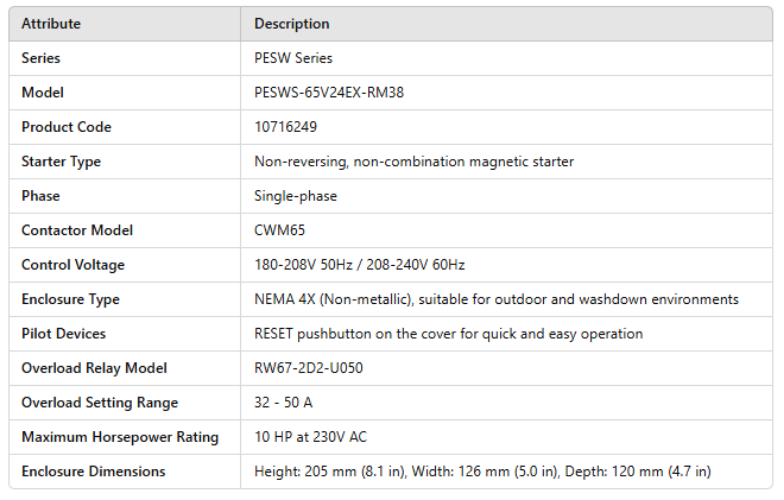This screenshot has height=500, width=784.
Task: Click the PESW Series value cell
Action: coord(293,58)
